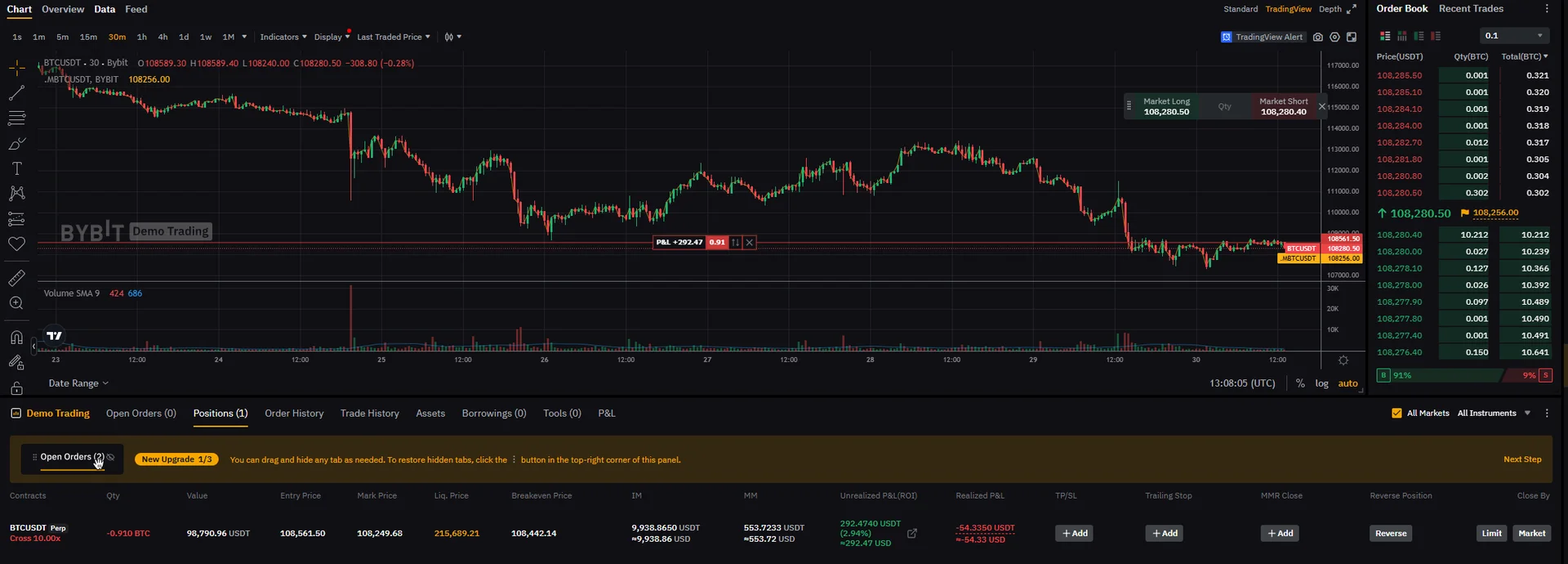Toggle log scale on the chart
The height and width of the screenshot is (564, 1568).
pyautogui.click(x=1321, y=383)
